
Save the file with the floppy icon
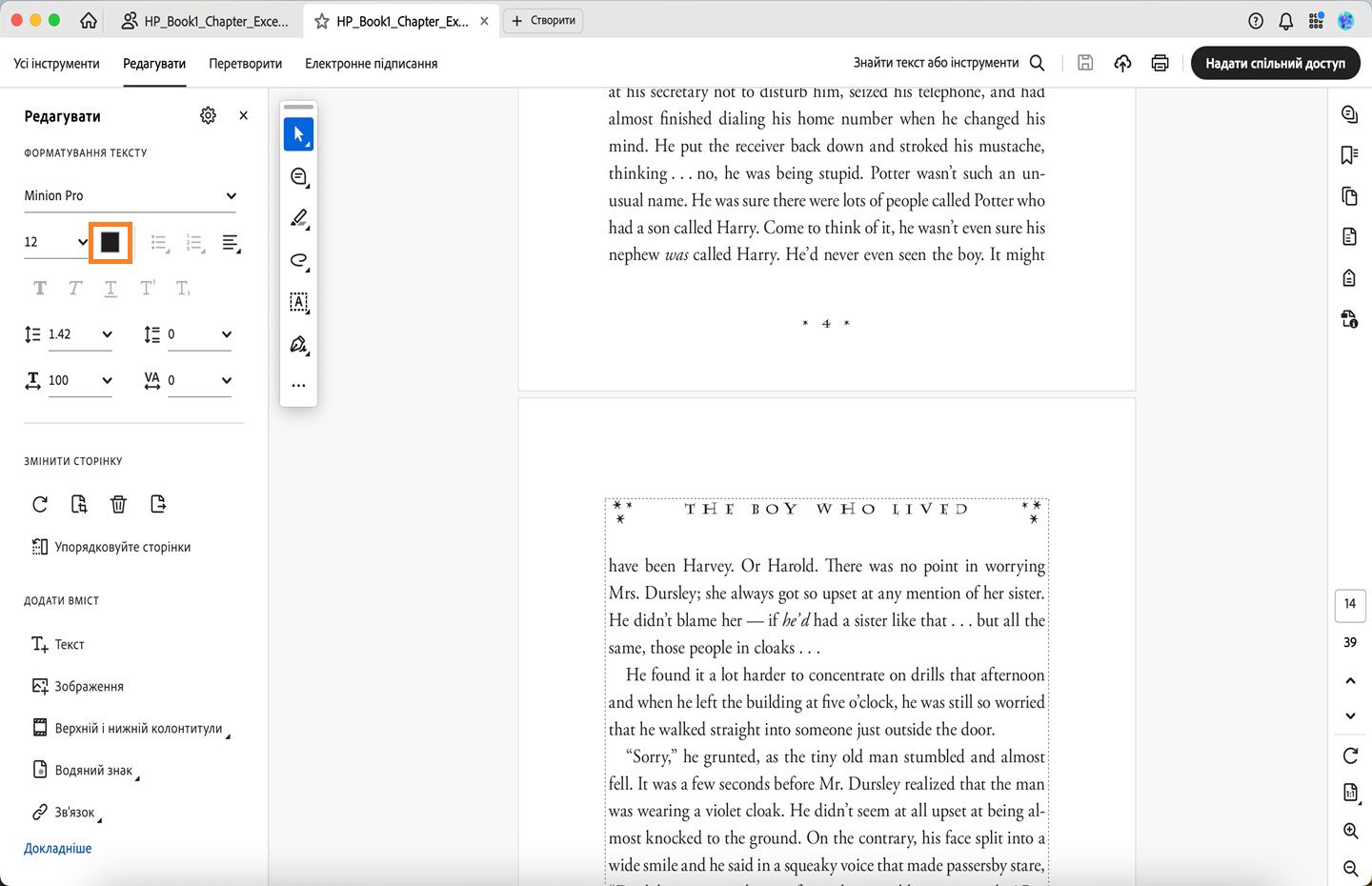(1085, 63)
